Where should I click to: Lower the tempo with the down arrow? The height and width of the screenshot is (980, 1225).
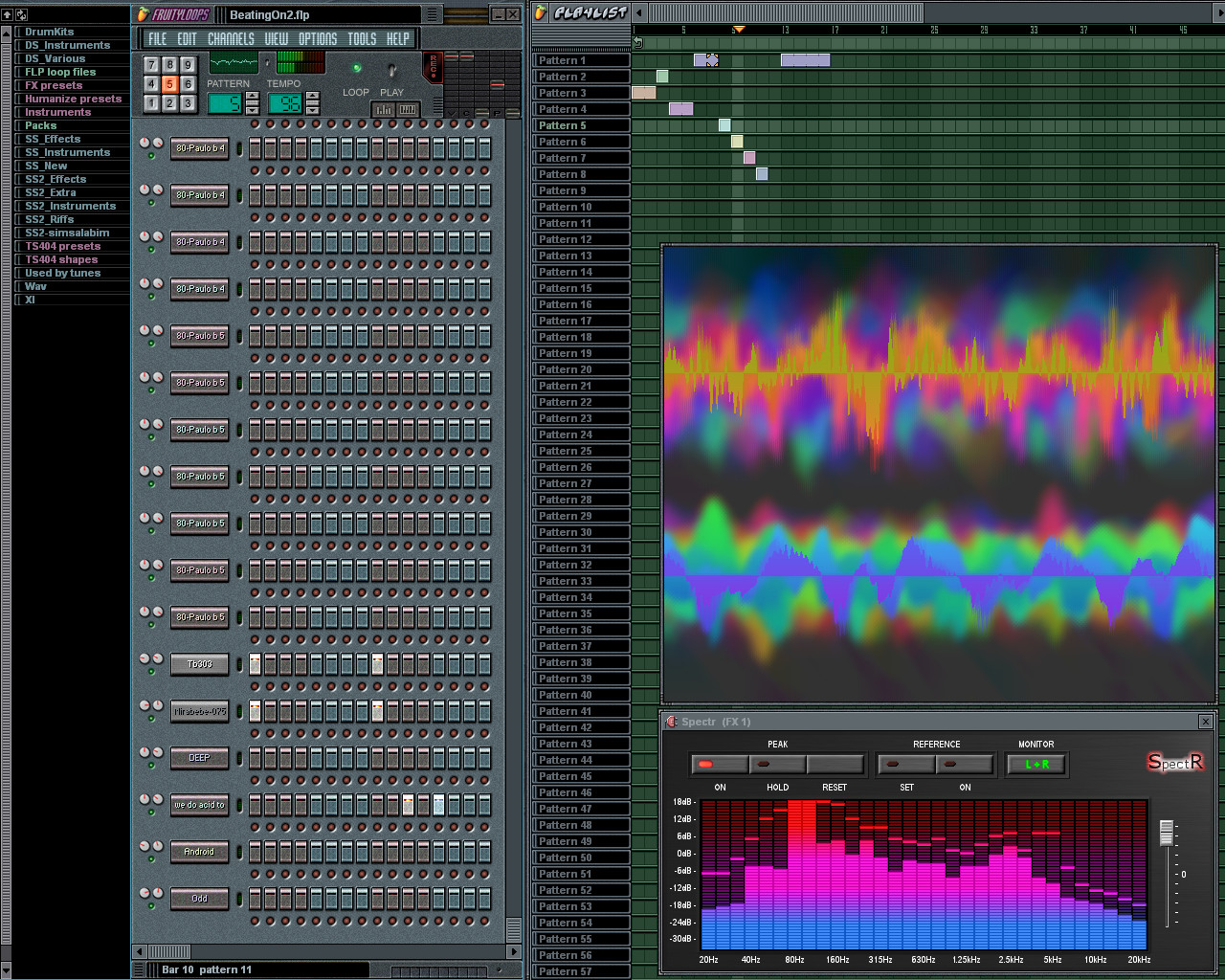[312, 109]
